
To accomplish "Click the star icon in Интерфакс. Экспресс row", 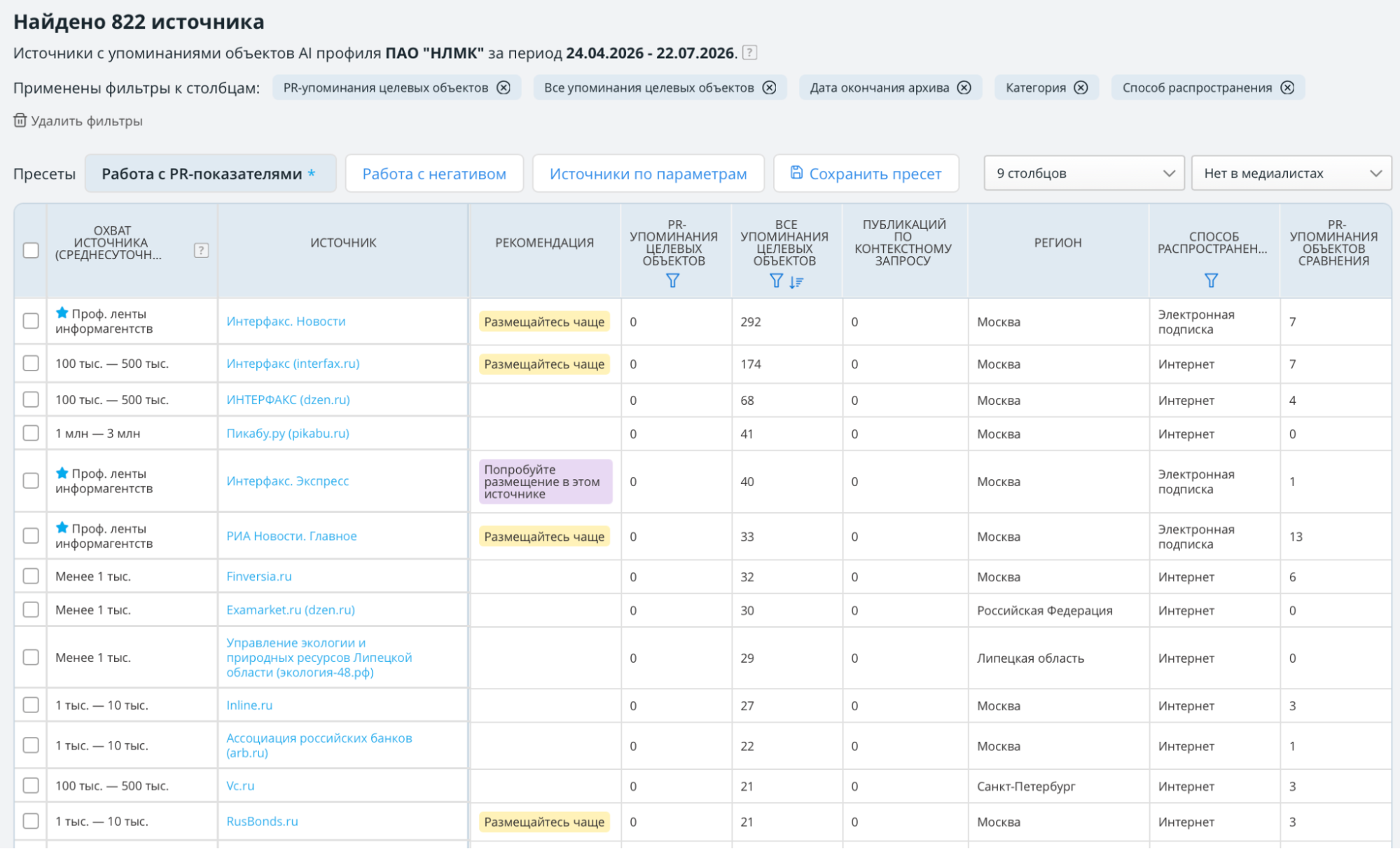I will [x=62, y=473].
